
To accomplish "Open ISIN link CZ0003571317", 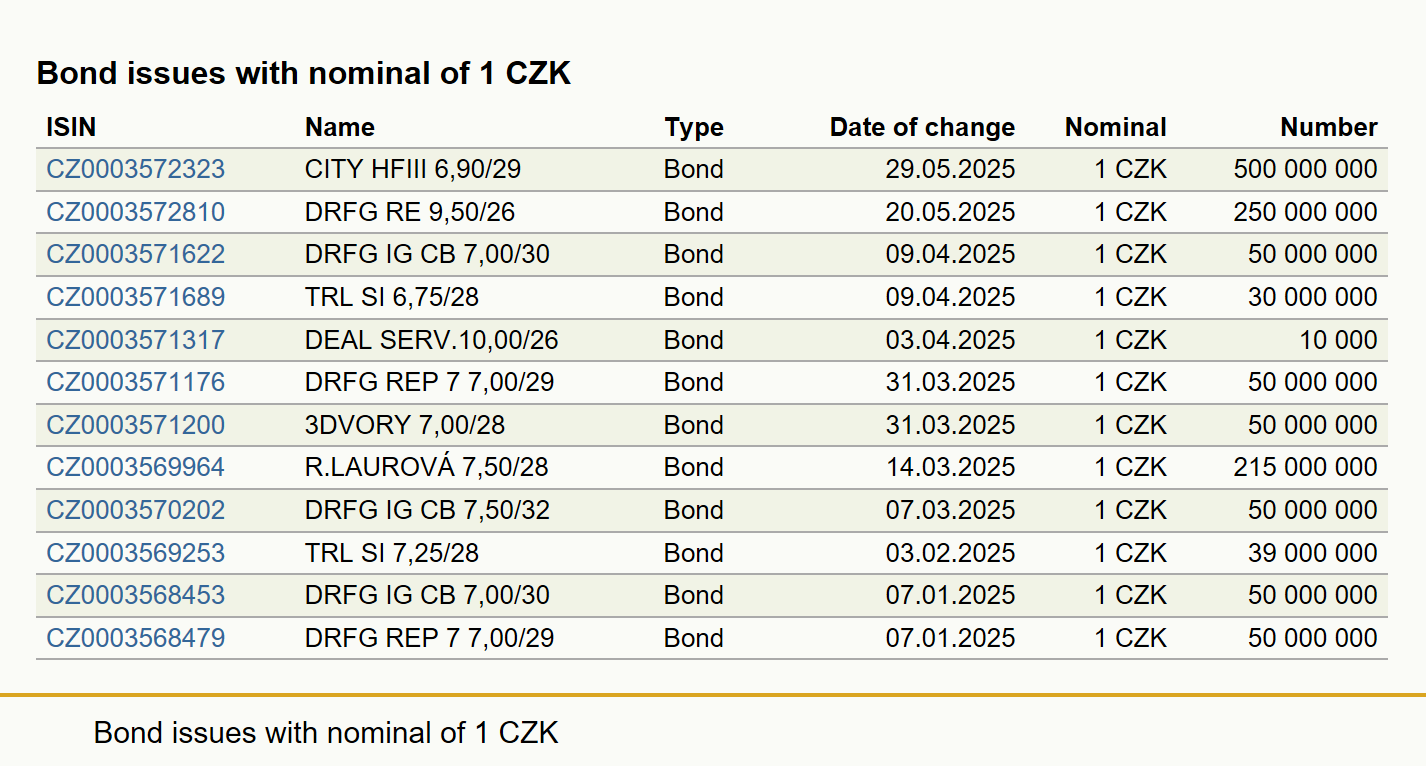I will tap(136, 340).
